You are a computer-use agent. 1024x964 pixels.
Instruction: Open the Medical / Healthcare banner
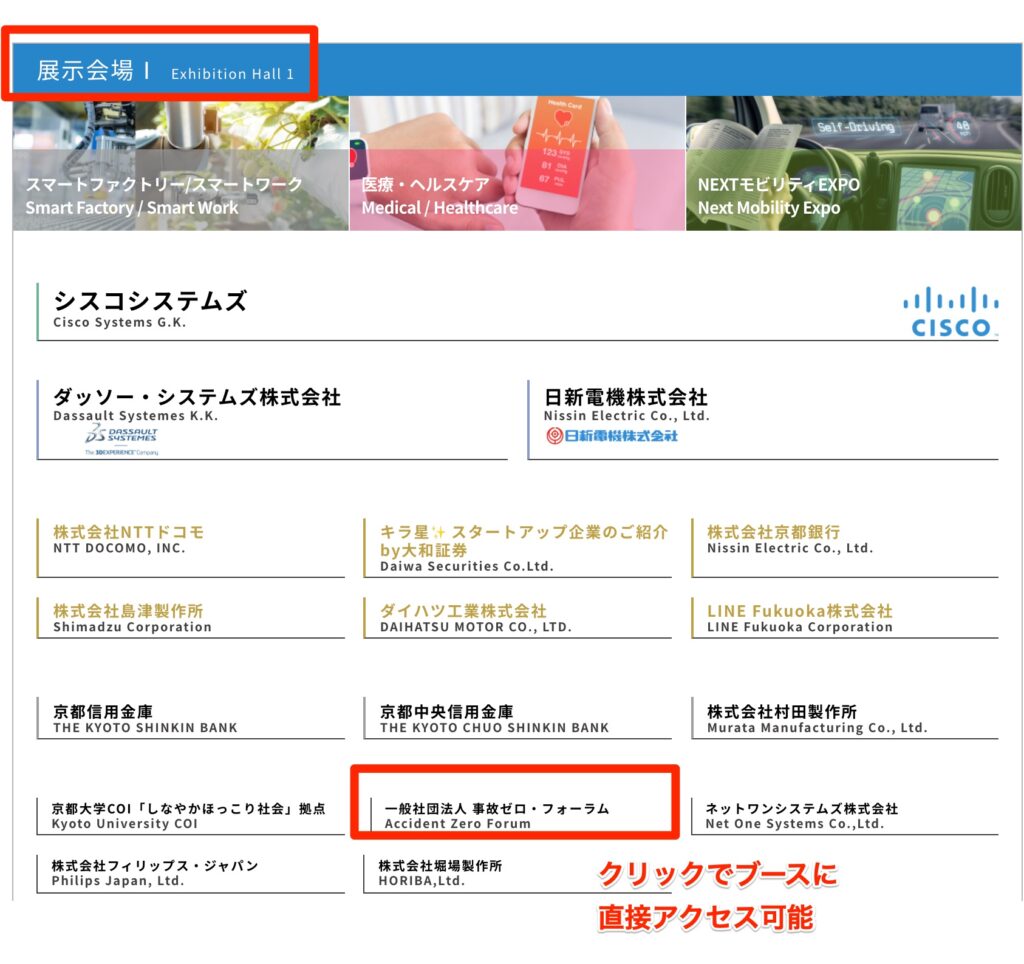(516, 164)
